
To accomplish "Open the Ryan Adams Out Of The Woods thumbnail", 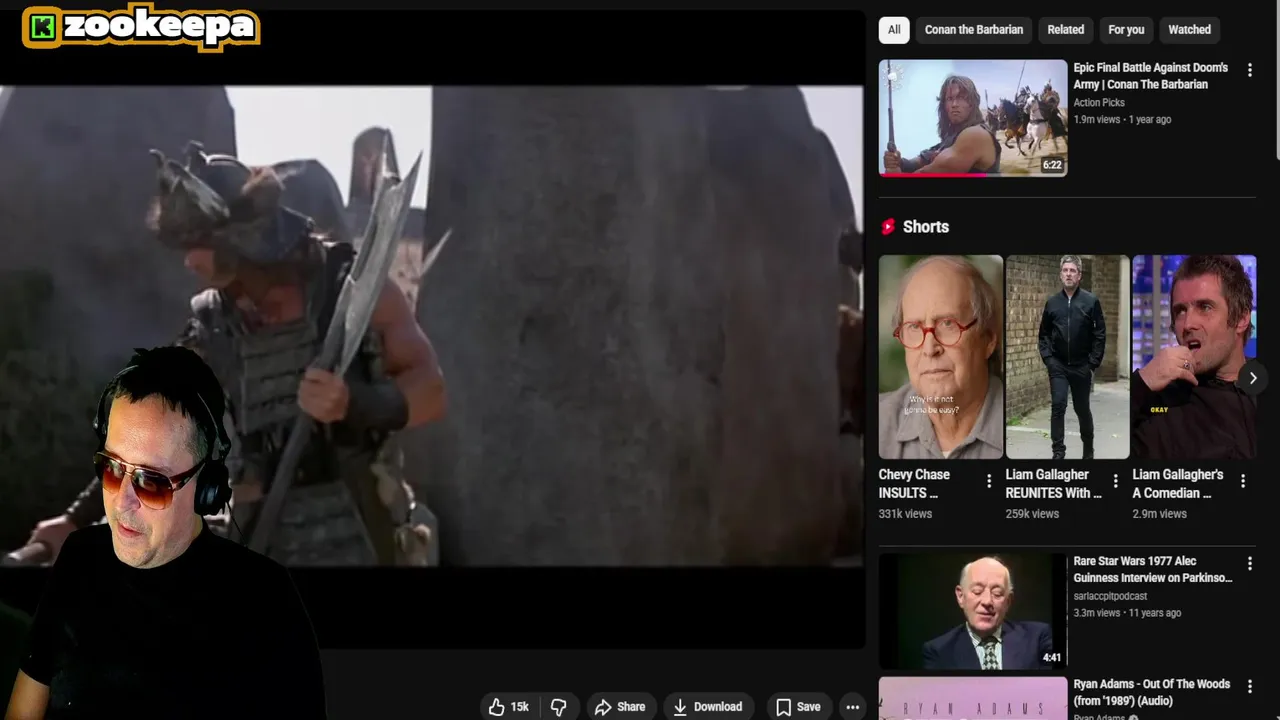I will 973,698.
